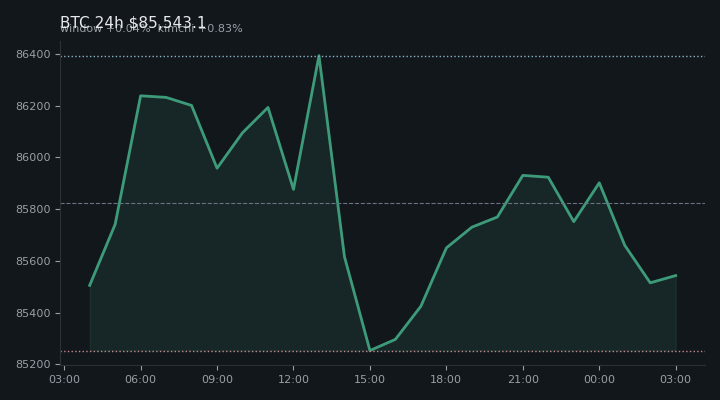Select the 21:00 time axis label

tap(523, 379)
